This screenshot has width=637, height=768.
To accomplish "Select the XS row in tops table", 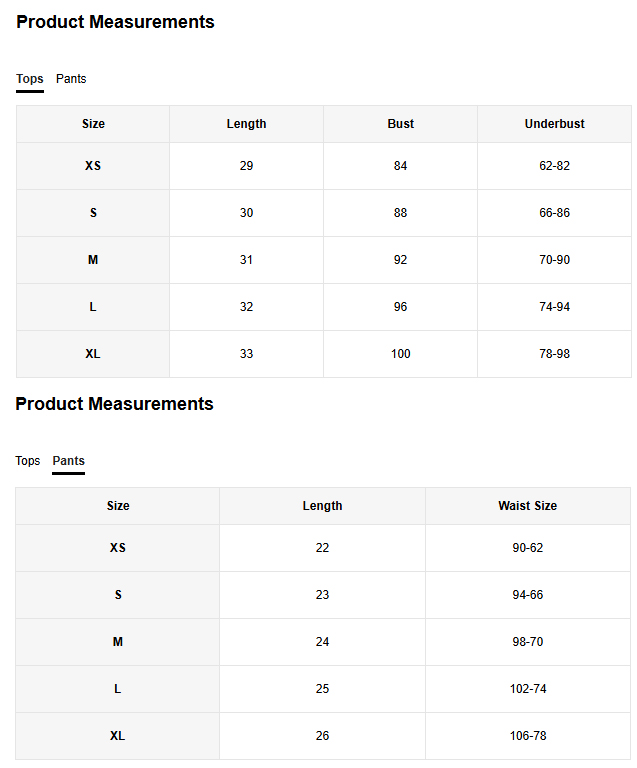I will pyautogui.click(x=93, y=166).
